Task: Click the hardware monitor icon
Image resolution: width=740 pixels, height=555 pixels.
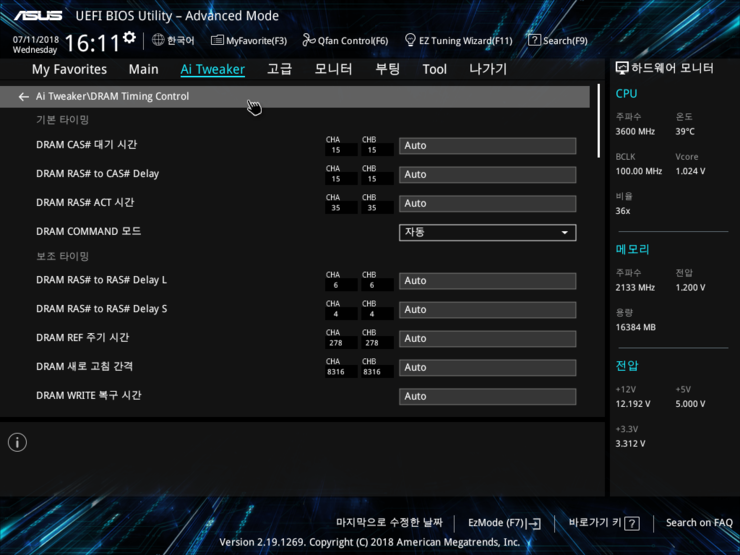Action: click(622, 68)
